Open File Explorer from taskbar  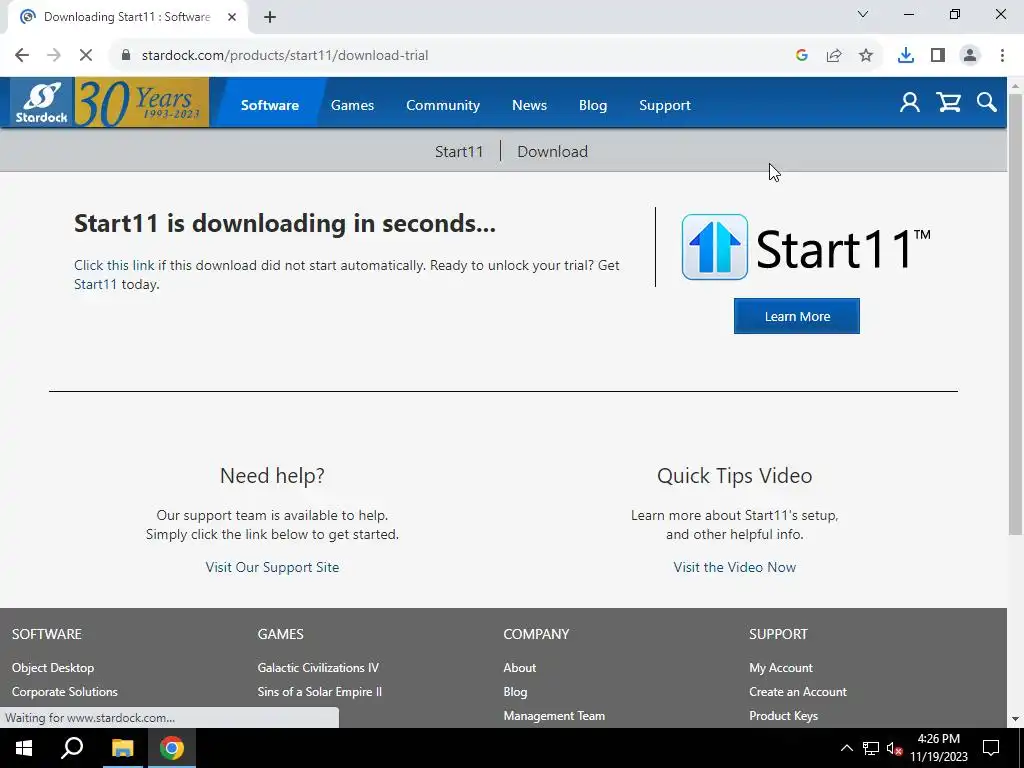point(122,748)
